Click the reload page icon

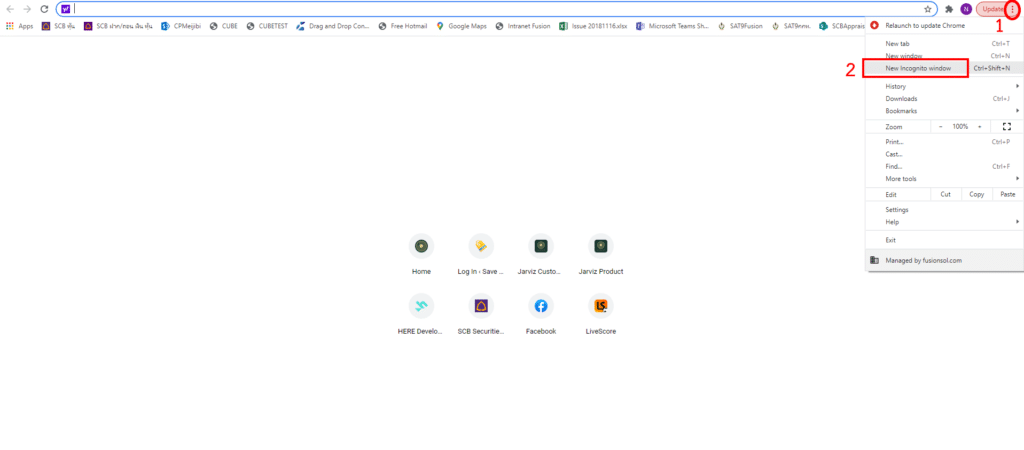(x=44, y=9)
